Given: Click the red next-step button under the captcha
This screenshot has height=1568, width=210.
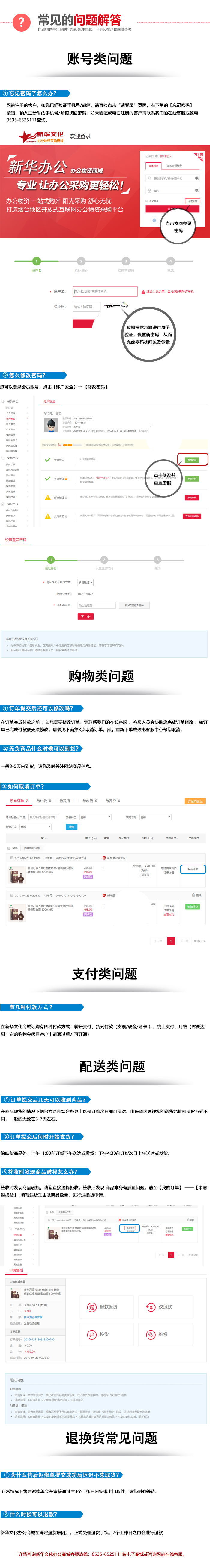Looking at the screenshot, I should click(83, 324).
